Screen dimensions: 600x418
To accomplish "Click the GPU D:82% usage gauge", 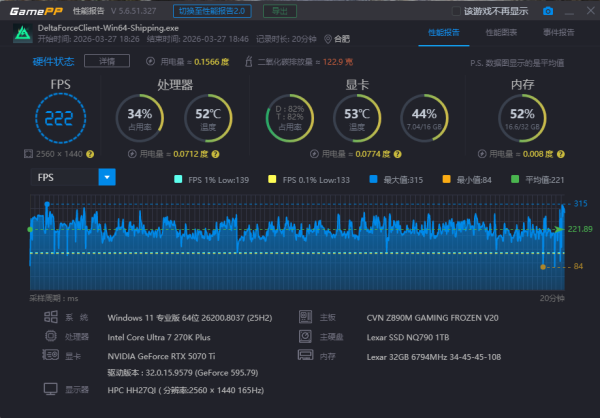I will pyautogui.click(x=290, y=118).
